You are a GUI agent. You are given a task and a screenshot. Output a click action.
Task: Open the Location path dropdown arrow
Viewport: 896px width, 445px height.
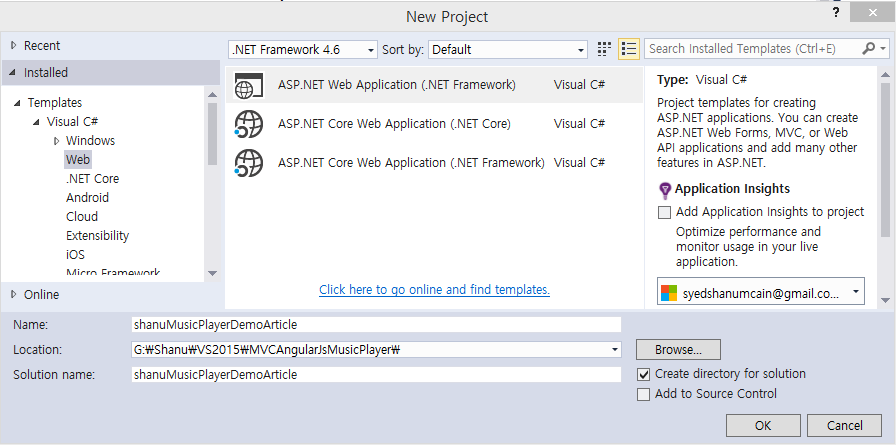pos(614,349)
